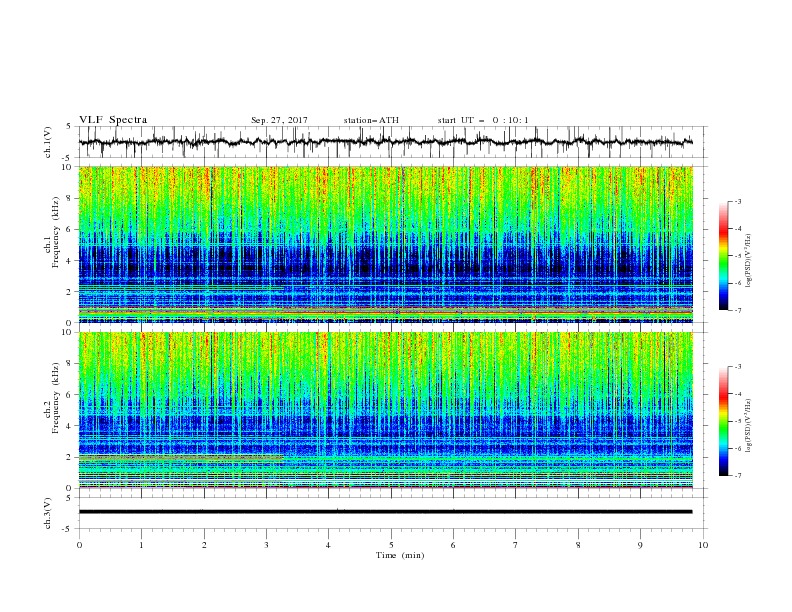This screenshot has width=792, height=612.
Task: Click time axis tick label "8"
Action: (x=578, y=545)
